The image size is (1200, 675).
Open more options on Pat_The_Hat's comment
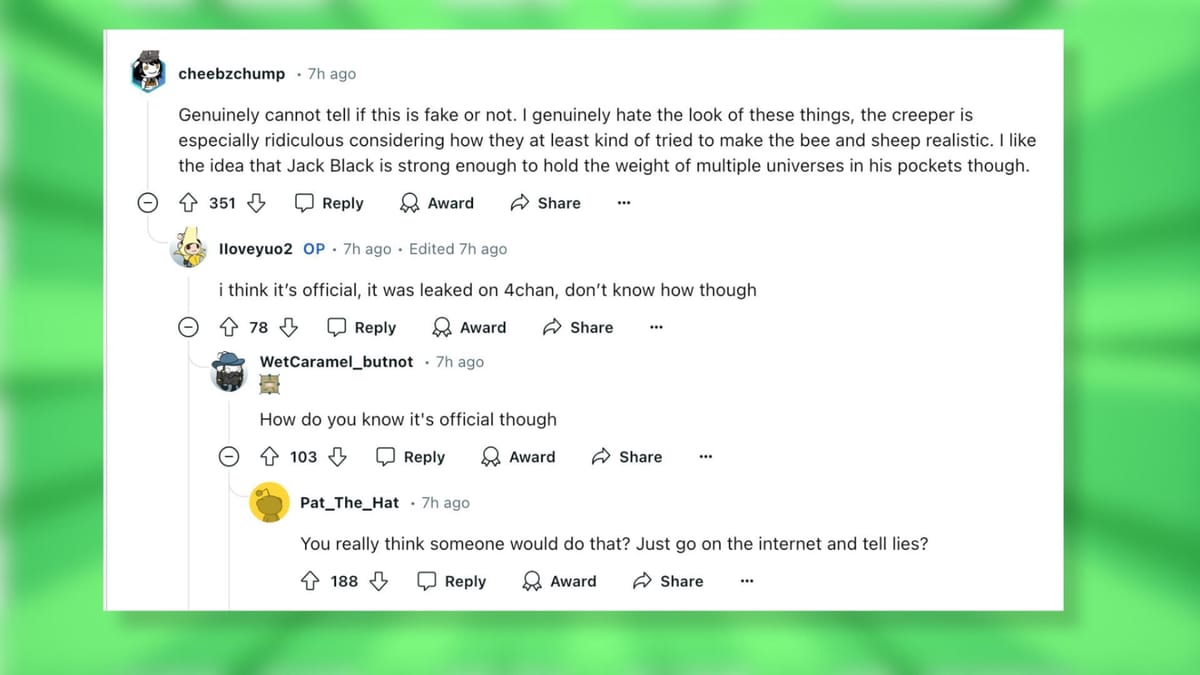746,581
